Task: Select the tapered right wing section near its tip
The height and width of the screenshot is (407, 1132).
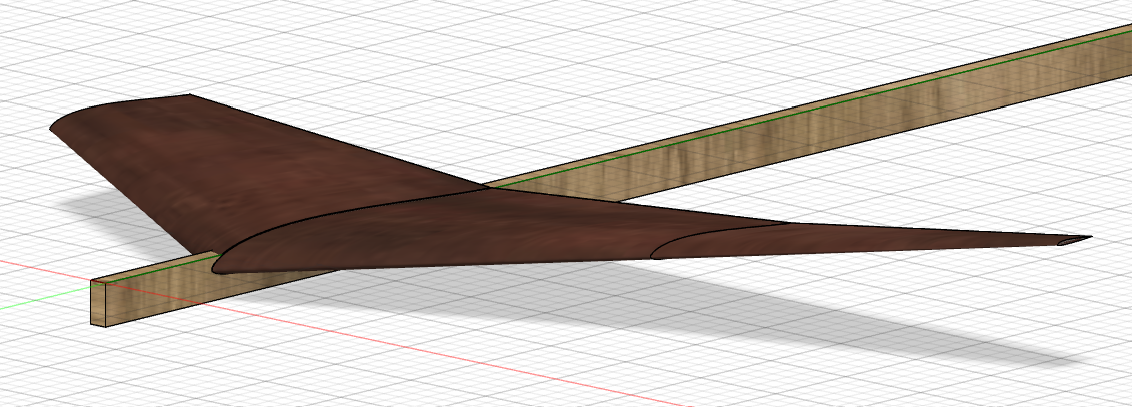Action: click(x=852, y=240)
